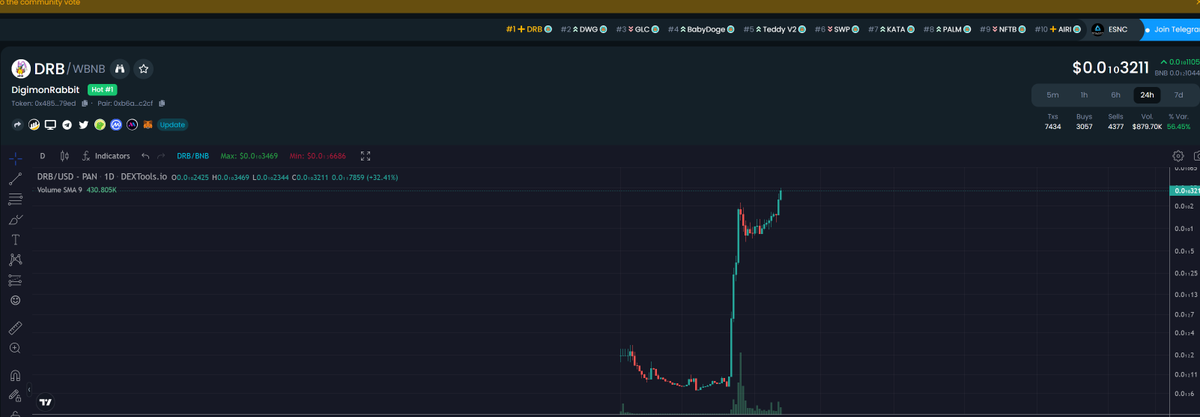1200x417 pixels.
Task: Select the text annotation tool
Action: point(15,239)
